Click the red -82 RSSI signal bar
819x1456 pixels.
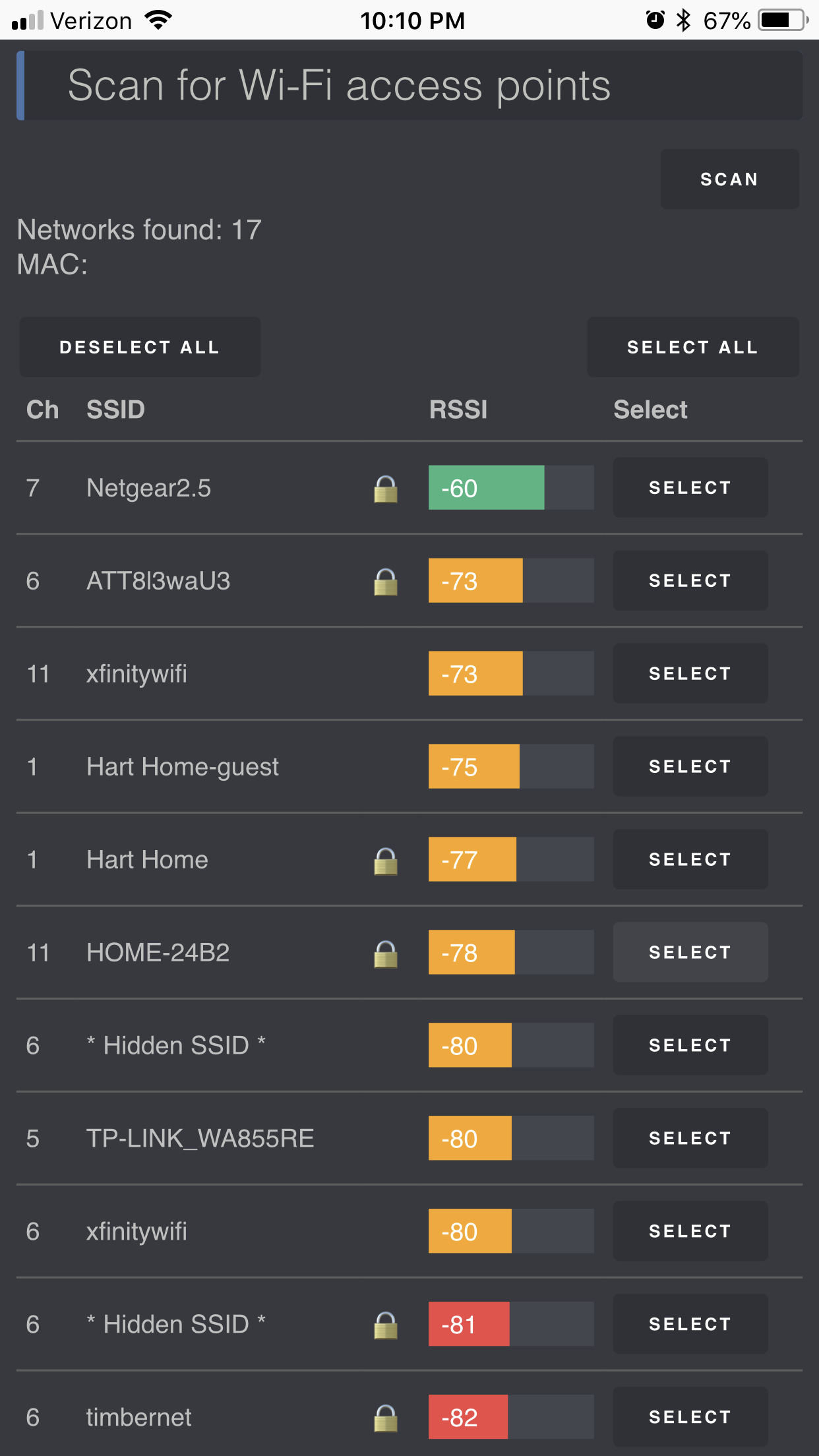[x=468, y=1417]
